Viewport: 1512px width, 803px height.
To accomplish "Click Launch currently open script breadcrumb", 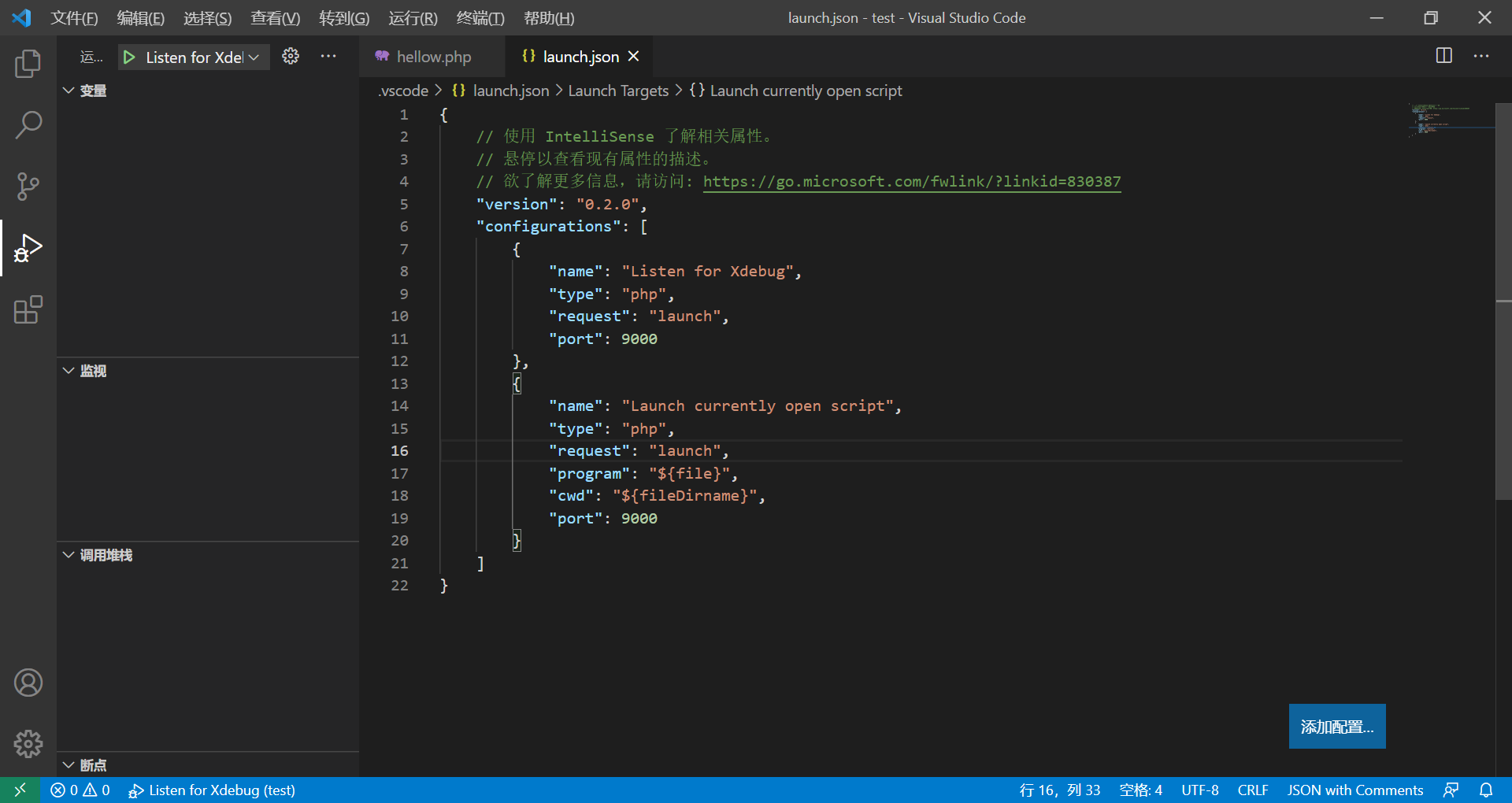I will [x=806, y=91].
